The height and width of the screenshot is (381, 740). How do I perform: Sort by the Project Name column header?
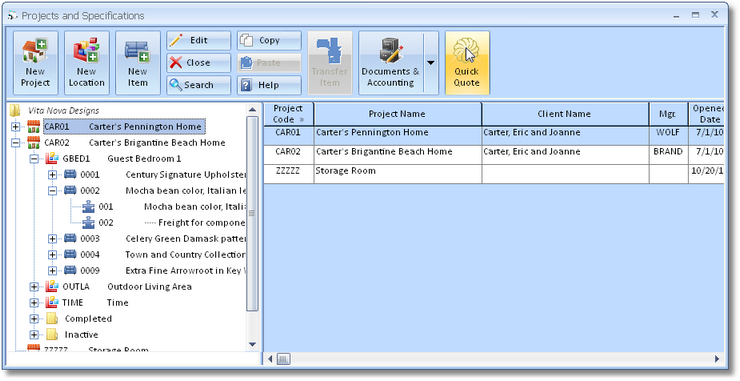(x=397, y=114)
